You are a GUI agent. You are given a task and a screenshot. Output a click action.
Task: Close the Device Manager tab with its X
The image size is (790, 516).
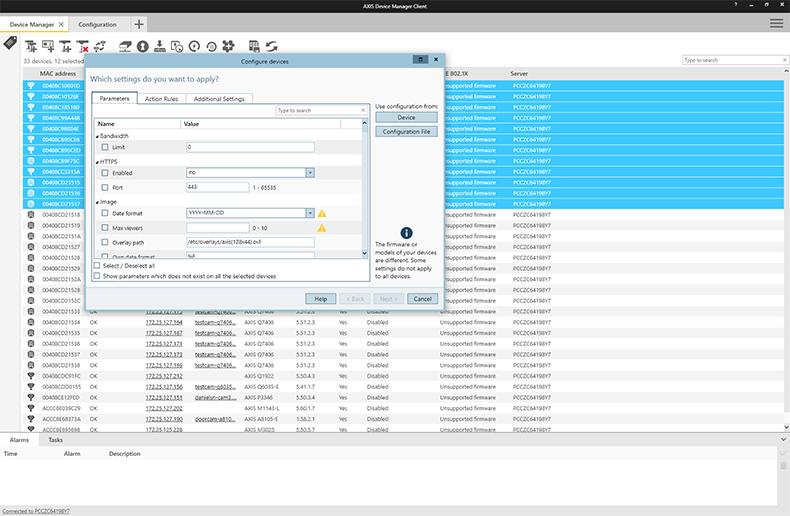tap(61, 24)
